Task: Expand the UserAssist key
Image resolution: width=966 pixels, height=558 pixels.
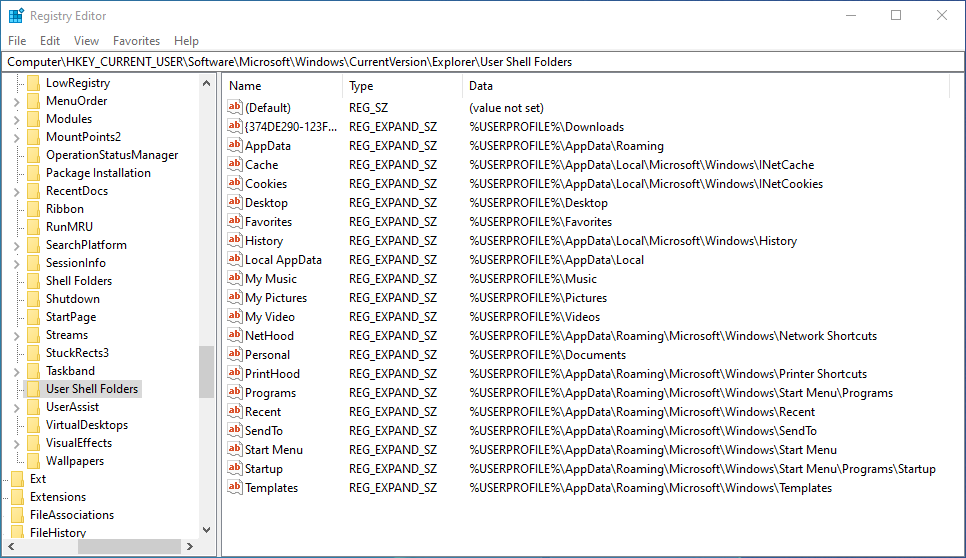Action: pyautogui.click(x=17, y=408)
